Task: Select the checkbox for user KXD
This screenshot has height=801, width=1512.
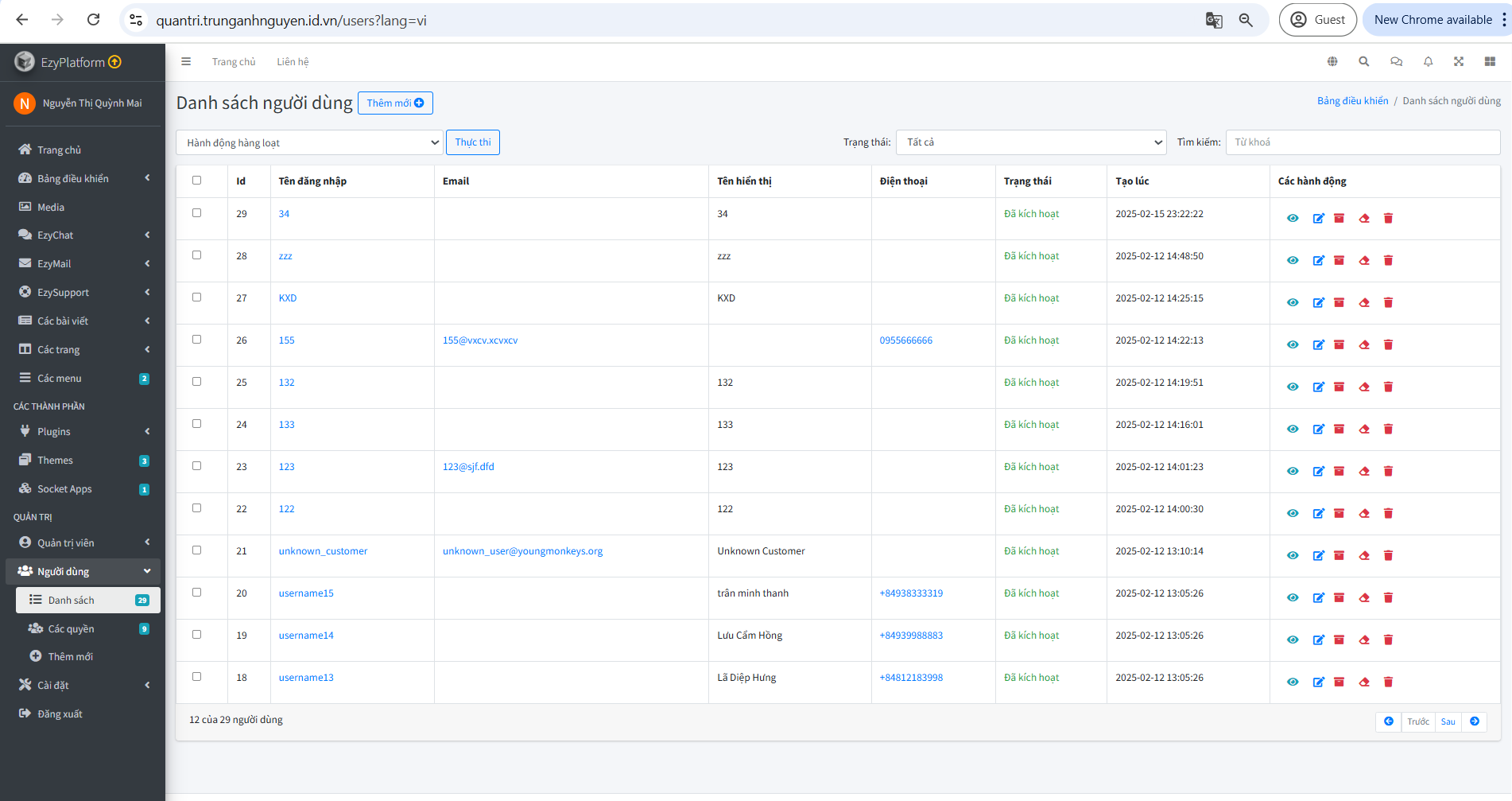Action: tap(196, 297)
